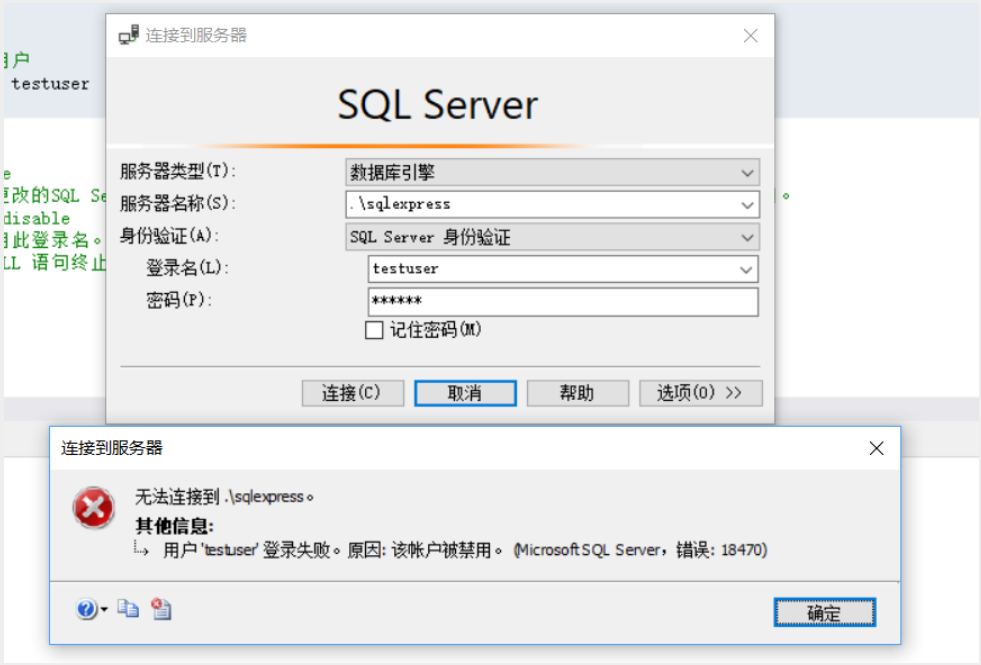Confirm the error with the 确定 button

[825, 612]
